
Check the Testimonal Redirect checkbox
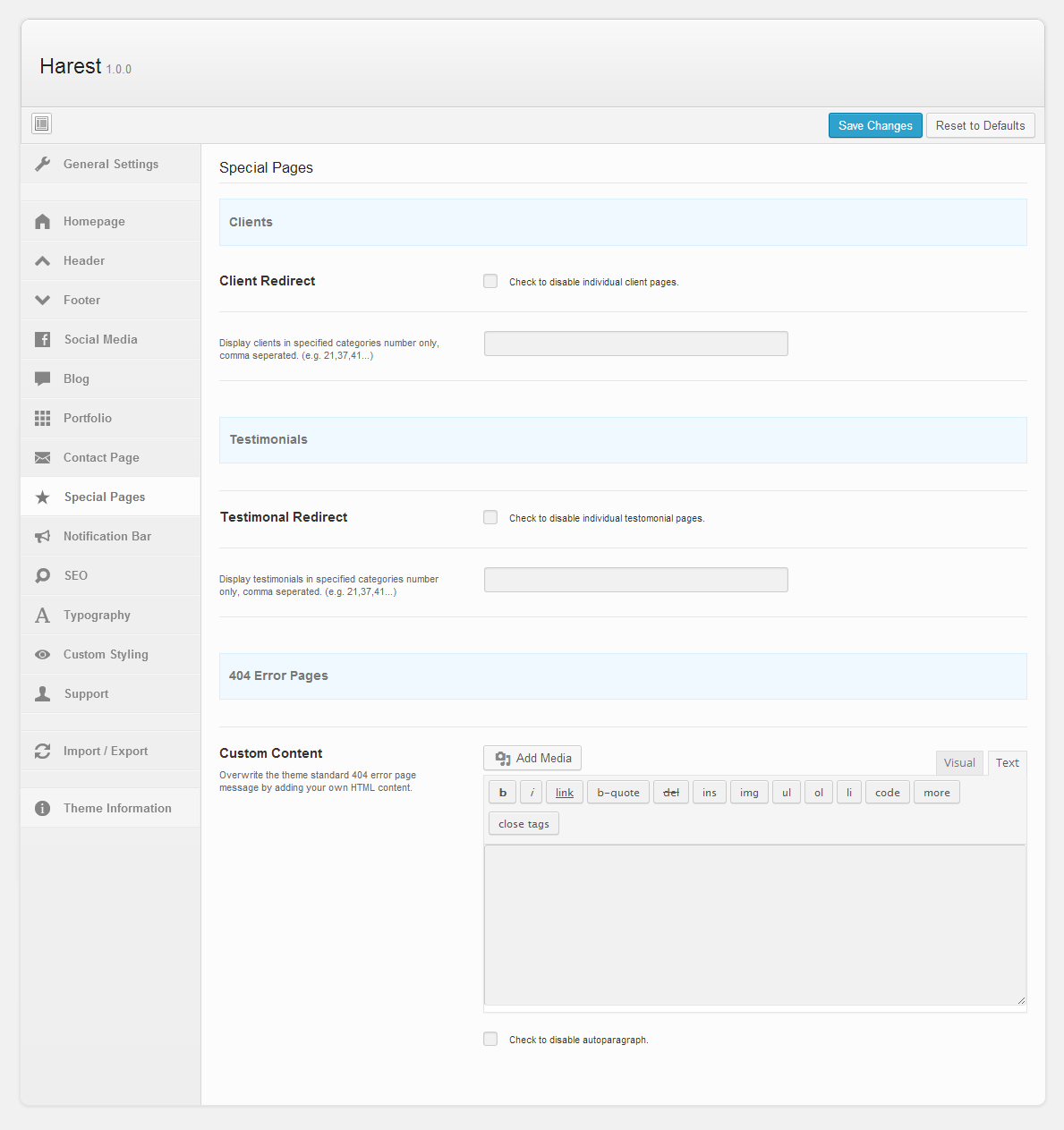(490, 517)
